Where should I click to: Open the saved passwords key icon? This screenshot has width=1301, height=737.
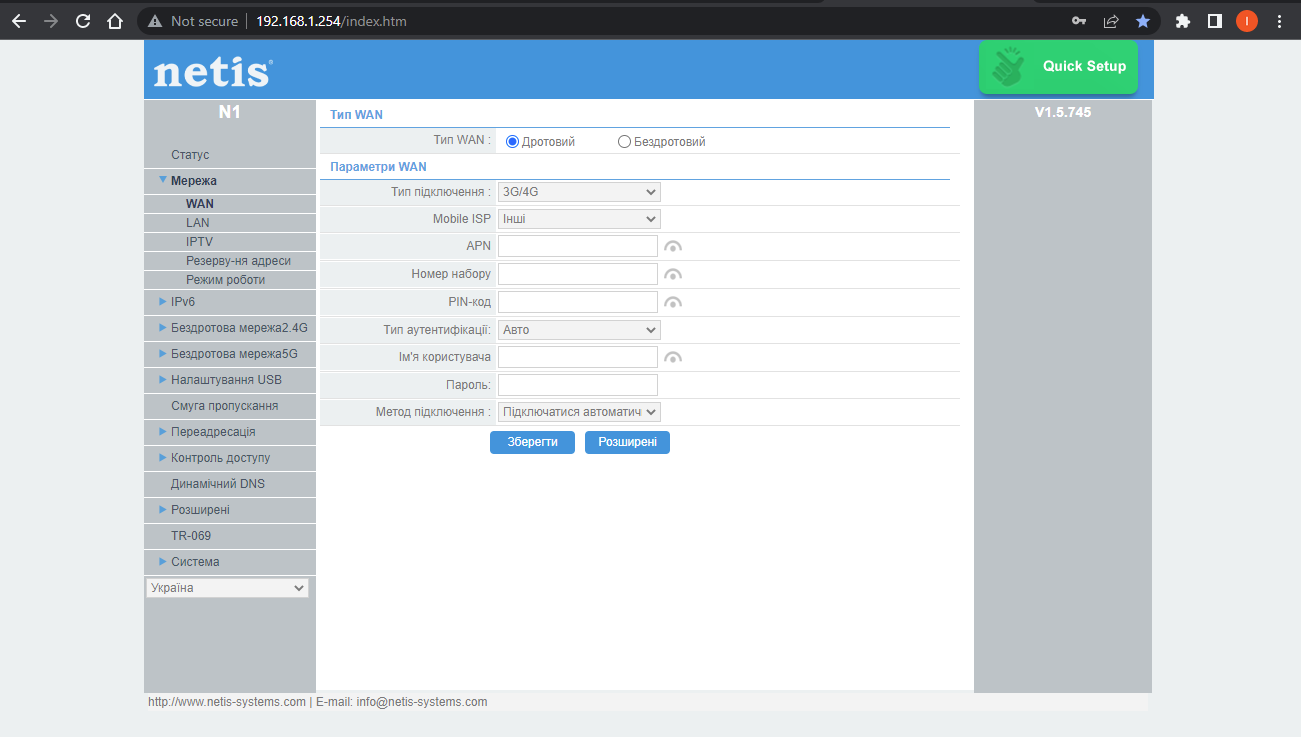(x=1079, y=21)
